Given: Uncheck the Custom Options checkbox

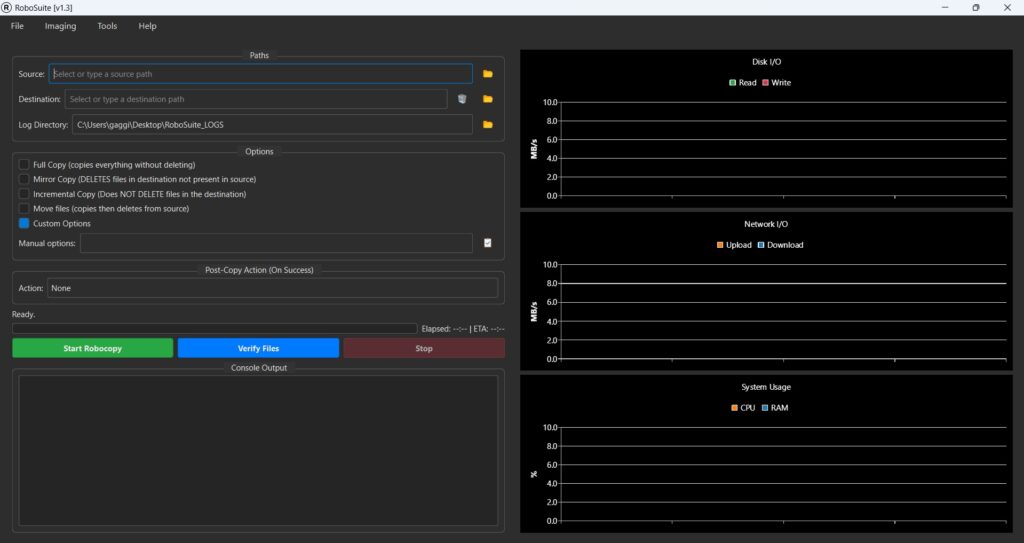Looking at the screenshot, I should 24,224.
